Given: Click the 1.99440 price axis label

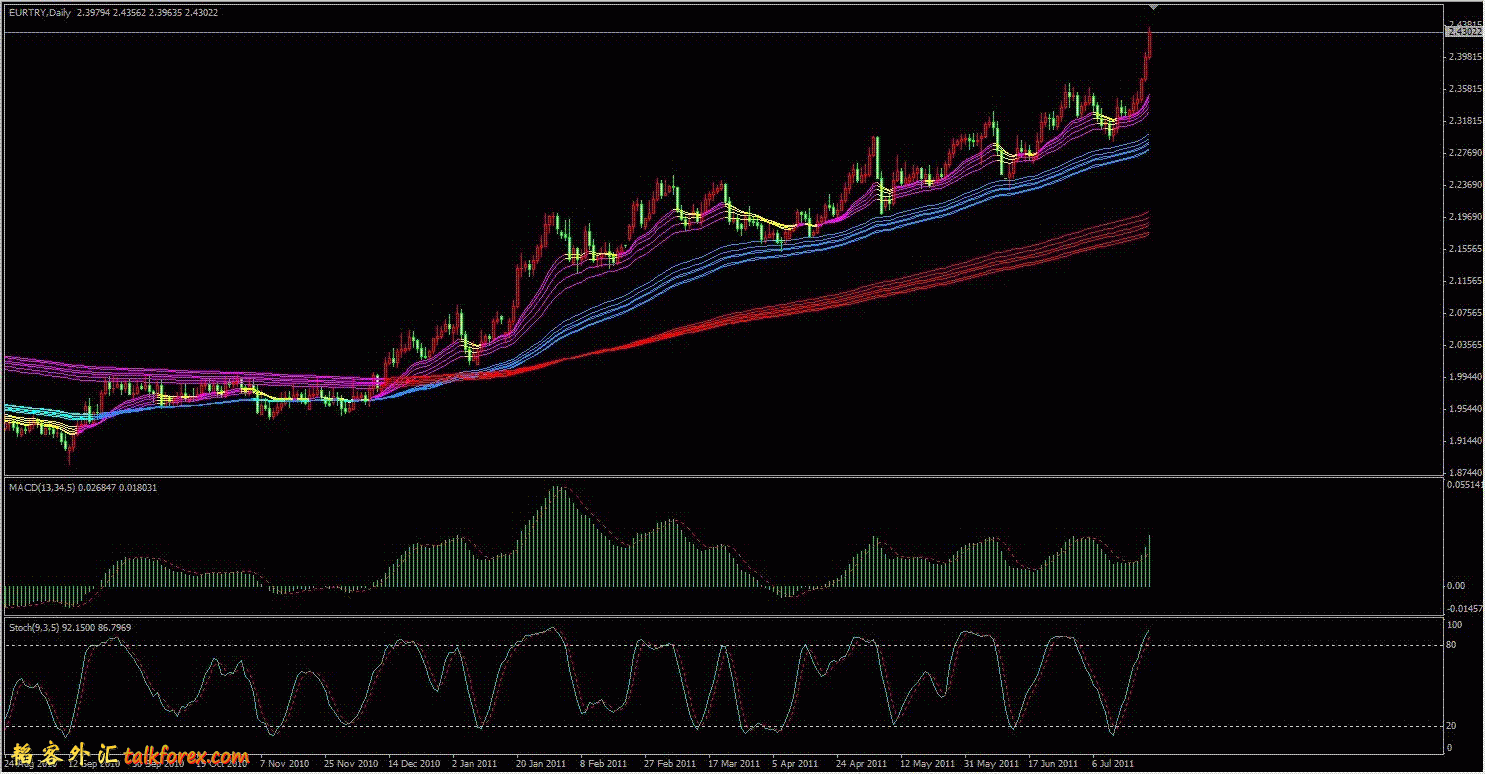Looking at the screenshot, I should coord(1464,377).
